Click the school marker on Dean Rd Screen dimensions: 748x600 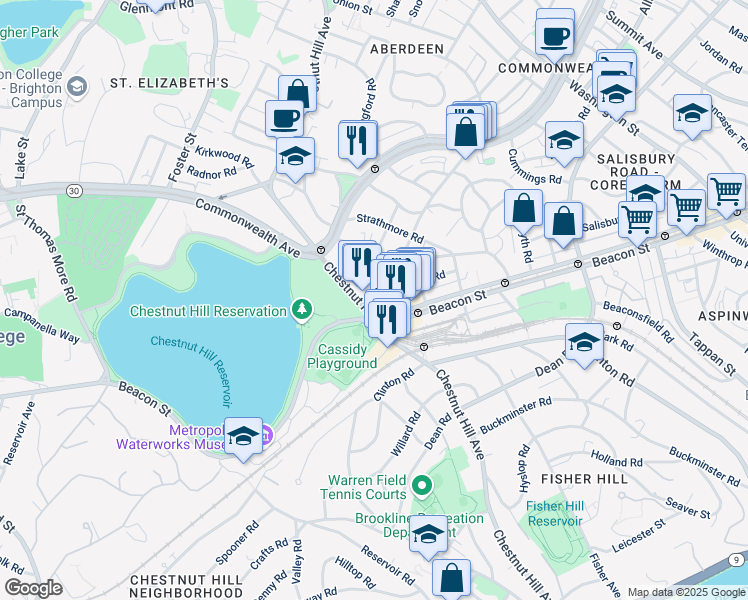pyautogui.click(x=584, y=343)
